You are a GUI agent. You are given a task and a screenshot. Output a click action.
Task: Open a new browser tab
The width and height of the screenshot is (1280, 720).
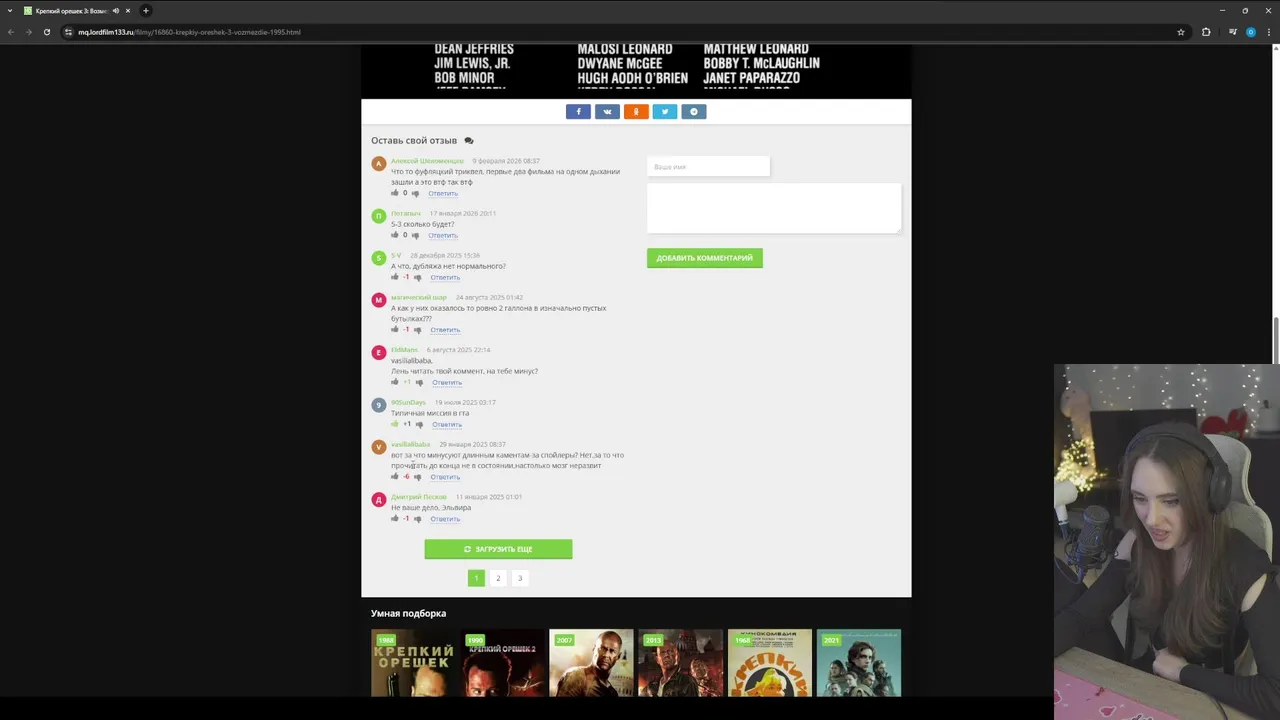point(146,10)
